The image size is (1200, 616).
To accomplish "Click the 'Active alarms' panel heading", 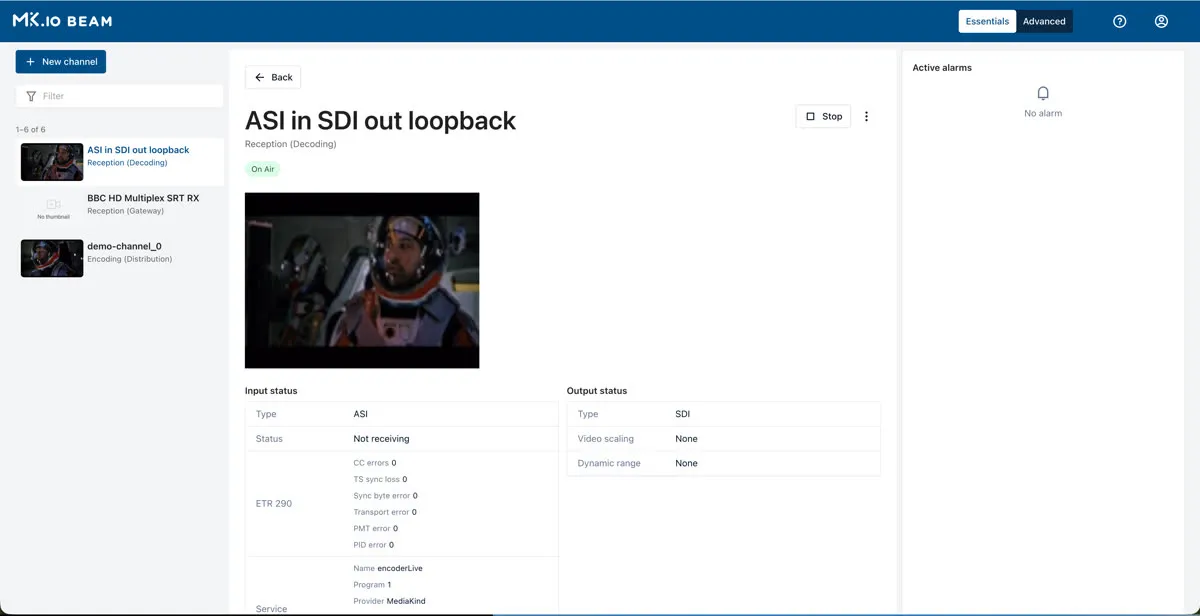I will click(x=942, y=68).
